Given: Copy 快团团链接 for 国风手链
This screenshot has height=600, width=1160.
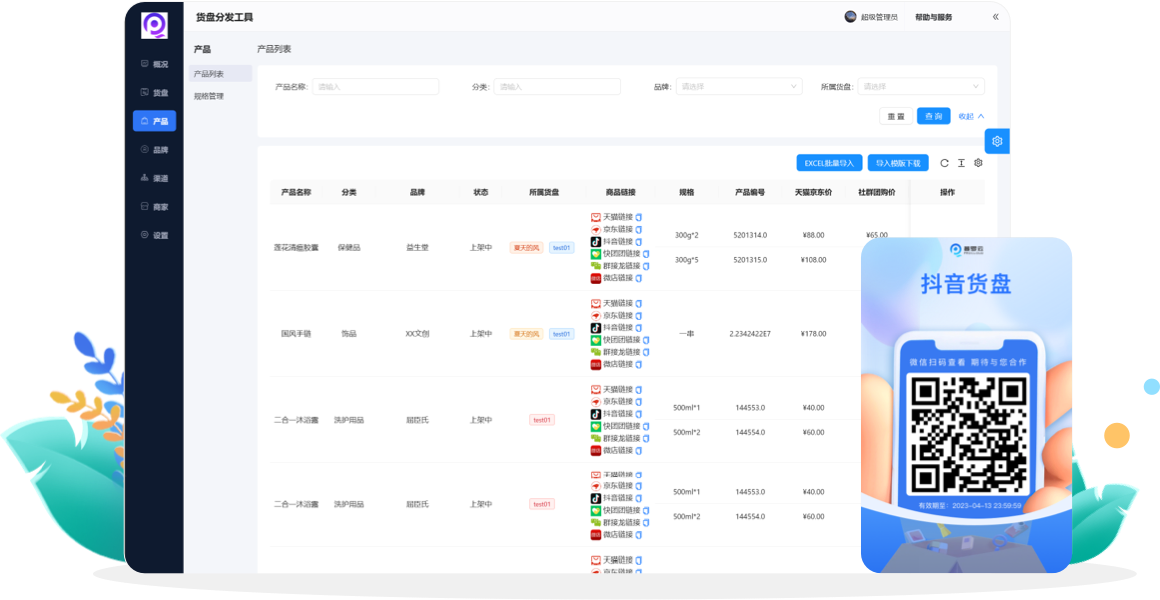Looking at the screenshot, I should [x=646, y=340].
